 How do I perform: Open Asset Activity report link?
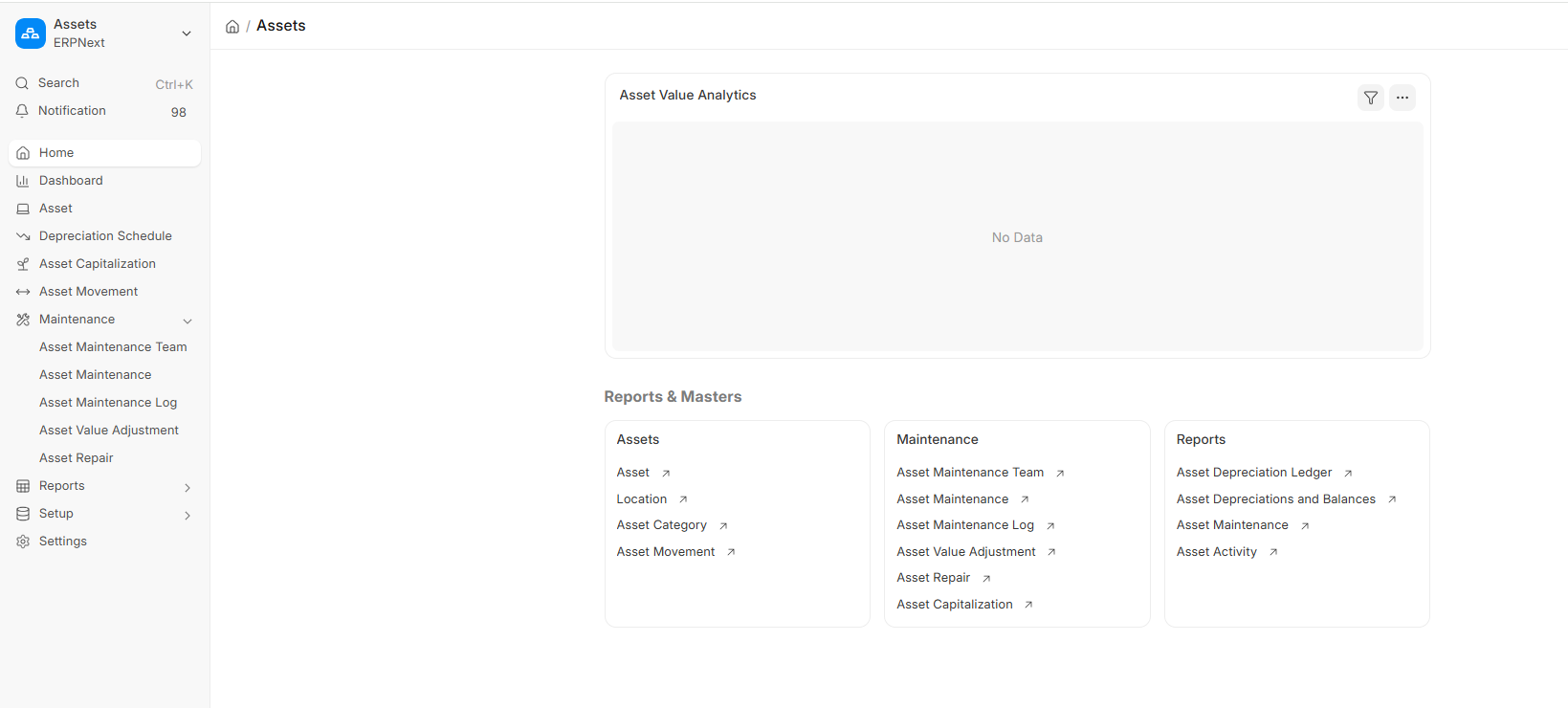click(x=1217, y=552)
